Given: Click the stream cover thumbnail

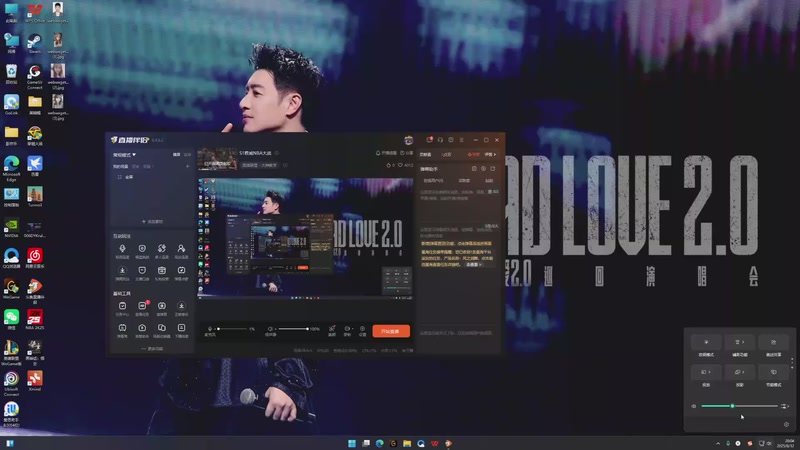Looking at the screenshot, I should (x=217, y=159).
